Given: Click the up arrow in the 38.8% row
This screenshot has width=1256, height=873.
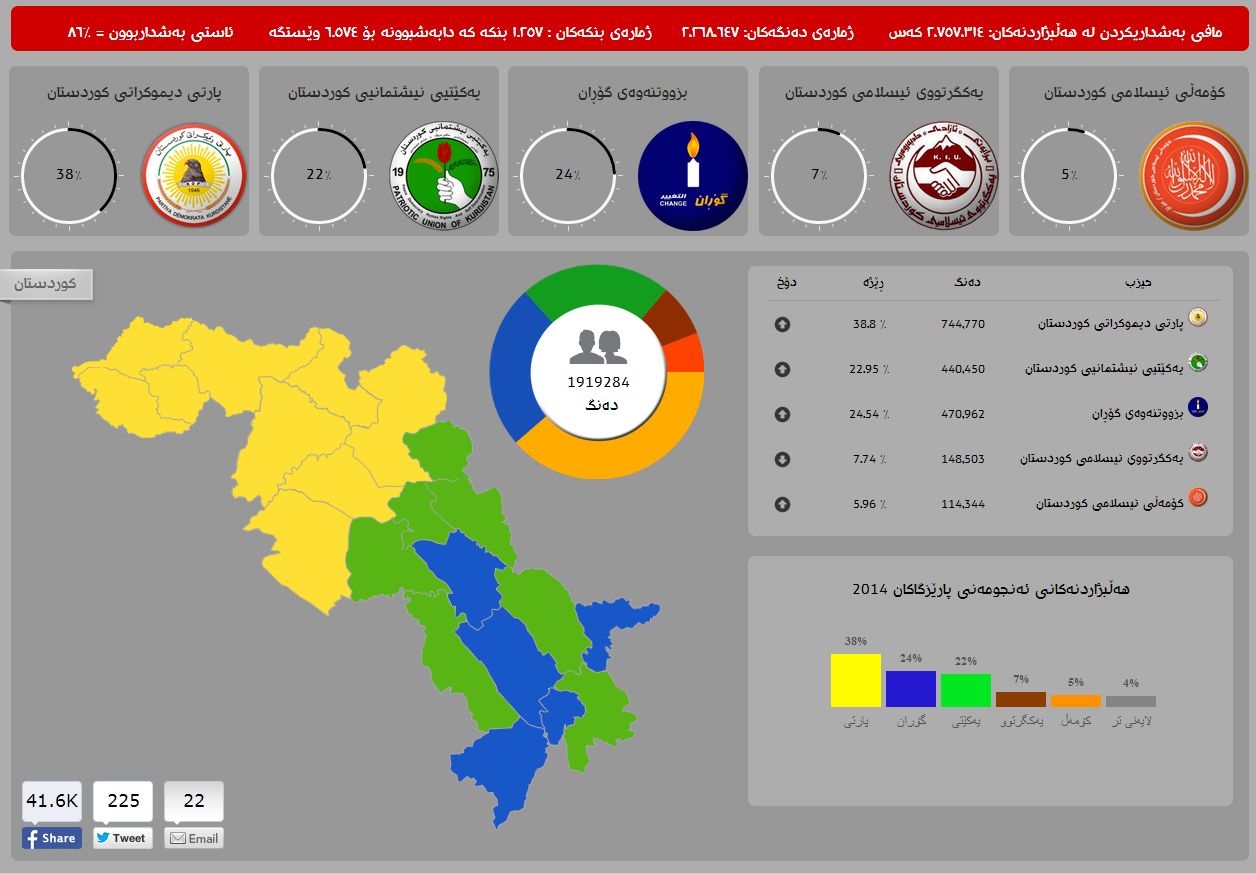Looking at the screenshot, I should point(782,324).
